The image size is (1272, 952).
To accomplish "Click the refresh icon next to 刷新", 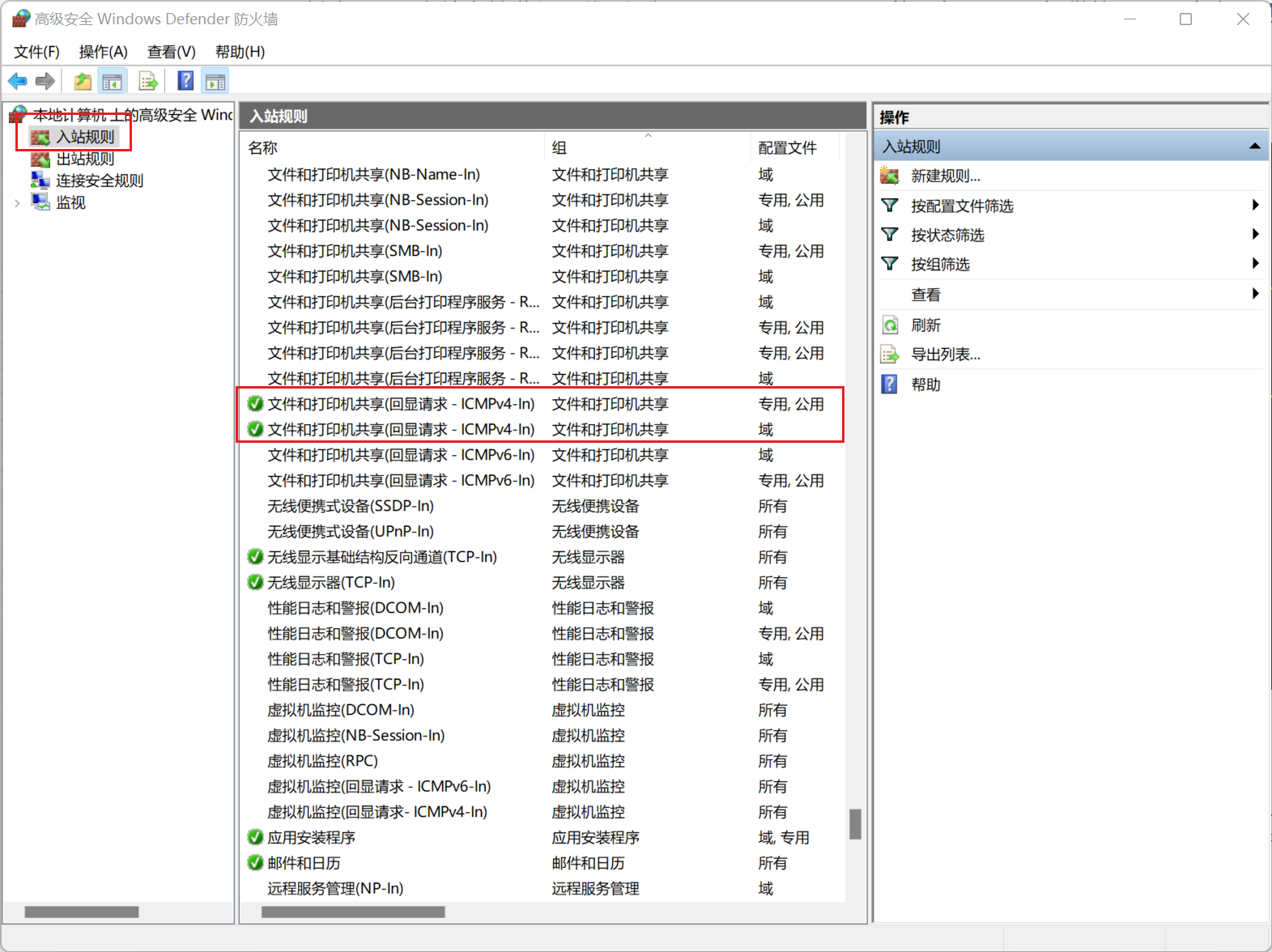I will [890, 325].
